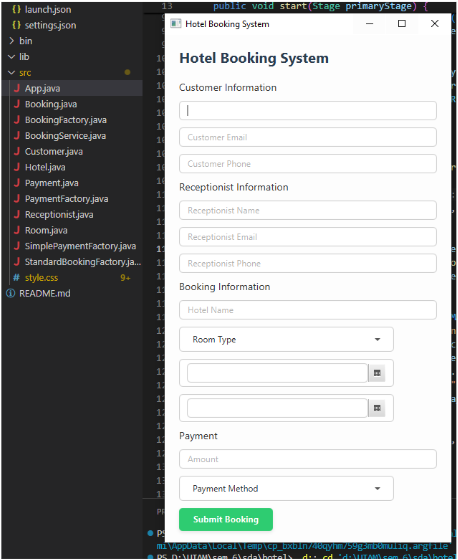Image resolution: width=458 pixels, height=560 pixels.
Task: Click the Customer Email field
Action: pos(308,137)
